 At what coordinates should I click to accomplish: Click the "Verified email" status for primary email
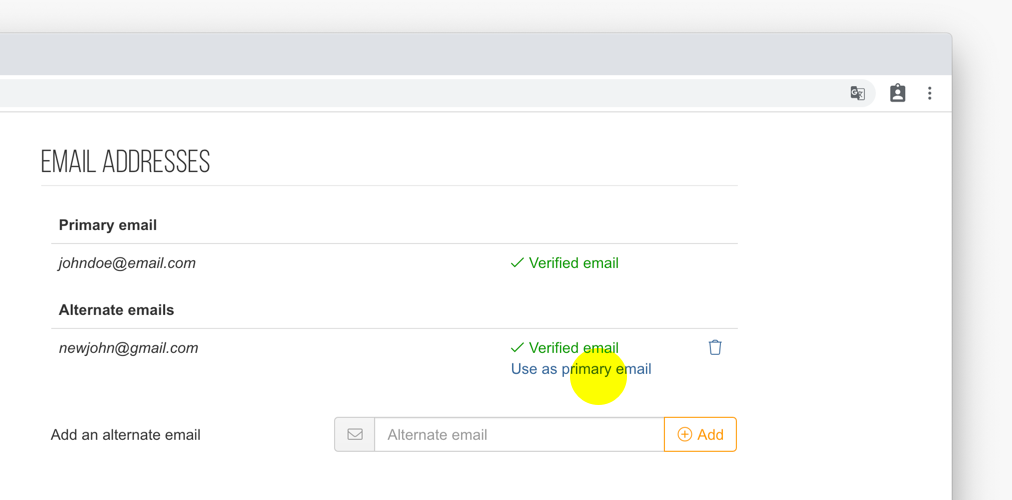[x=573, y=263]
